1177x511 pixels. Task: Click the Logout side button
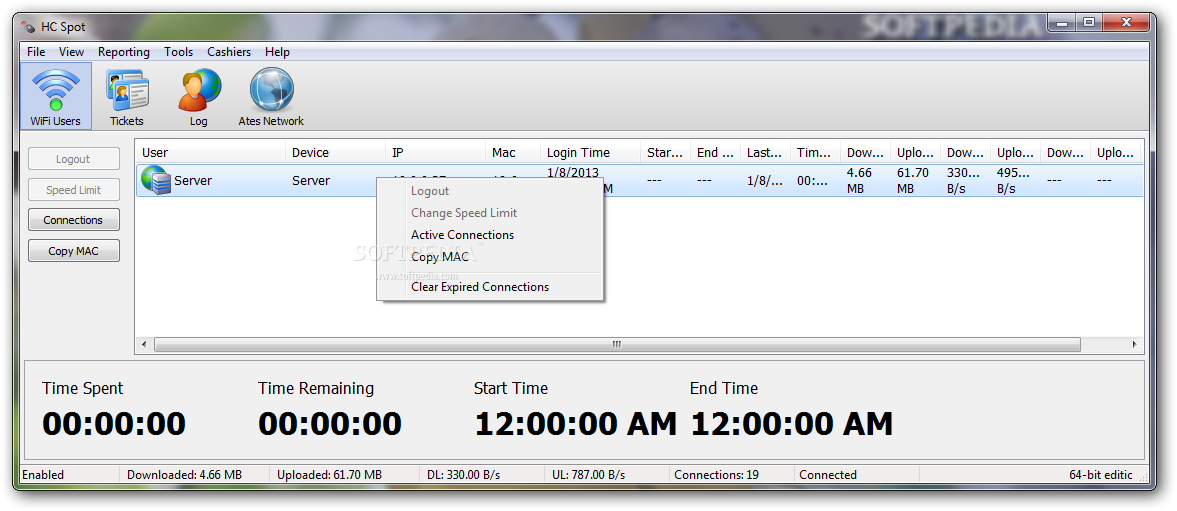(74, 159)
